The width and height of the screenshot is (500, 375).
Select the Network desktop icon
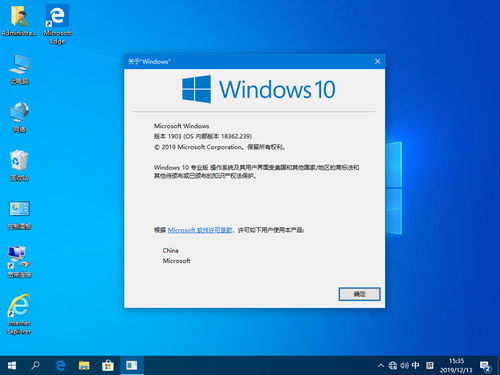coord(19,117)
